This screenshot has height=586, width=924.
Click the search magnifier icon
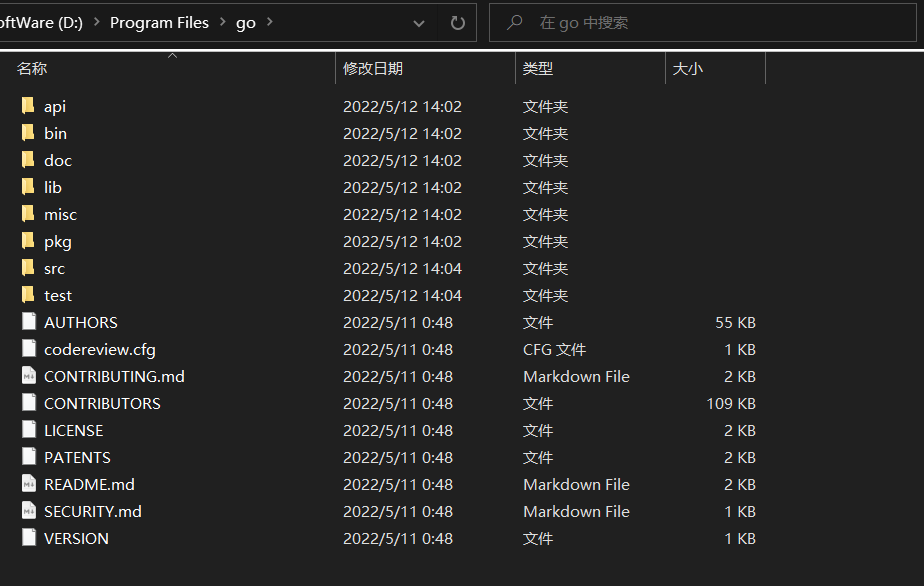514,22
